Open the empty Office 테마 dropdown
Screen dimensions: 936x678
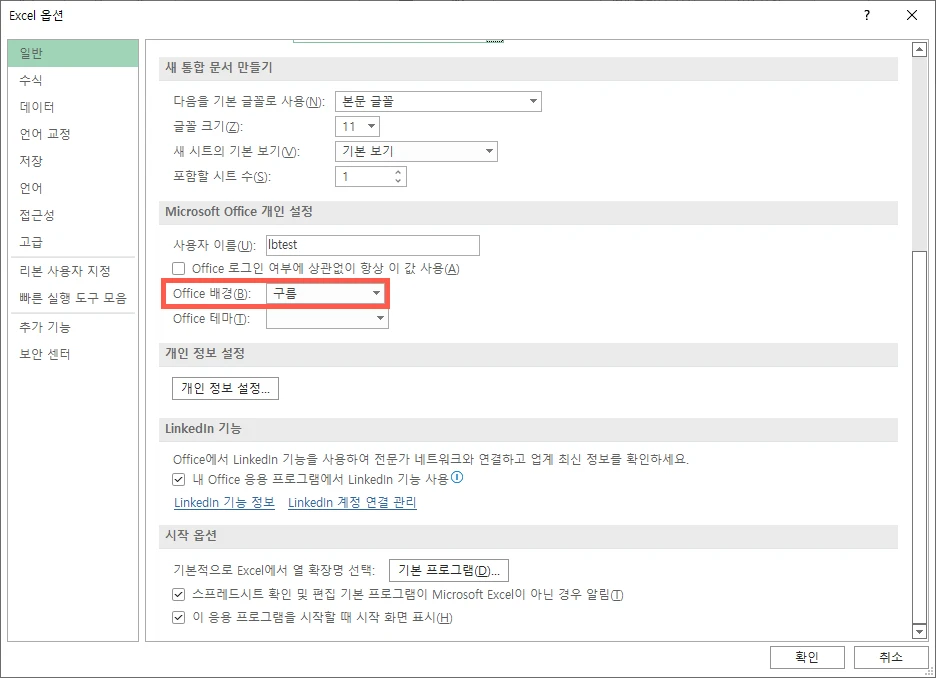(x=327, y=318)
